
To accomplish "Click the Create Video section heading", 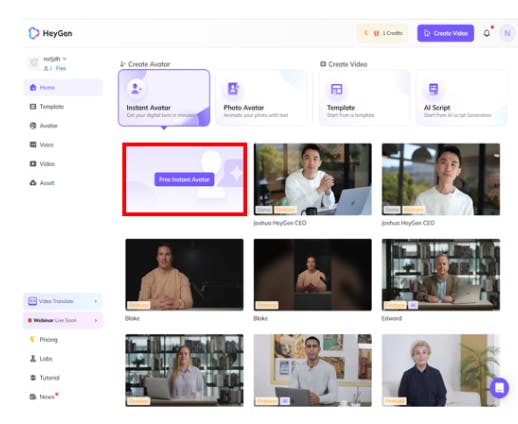I will (348, 64).
